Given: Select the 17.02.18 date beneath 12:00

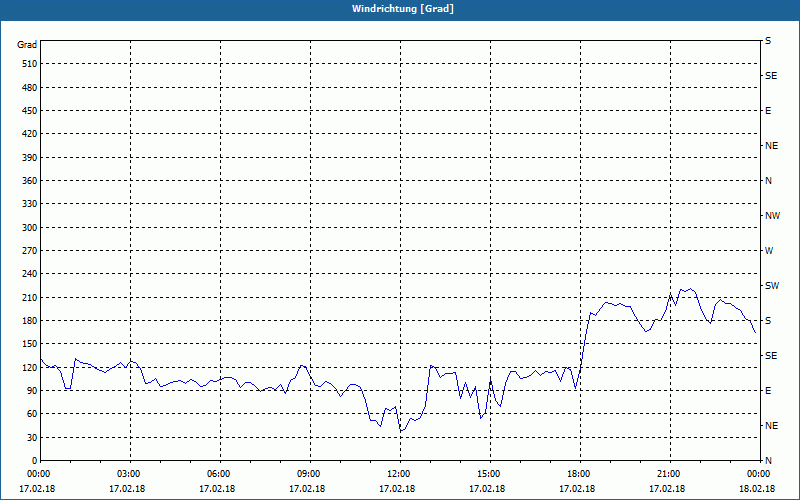Looking at the screenshot, I should [397, 489].
